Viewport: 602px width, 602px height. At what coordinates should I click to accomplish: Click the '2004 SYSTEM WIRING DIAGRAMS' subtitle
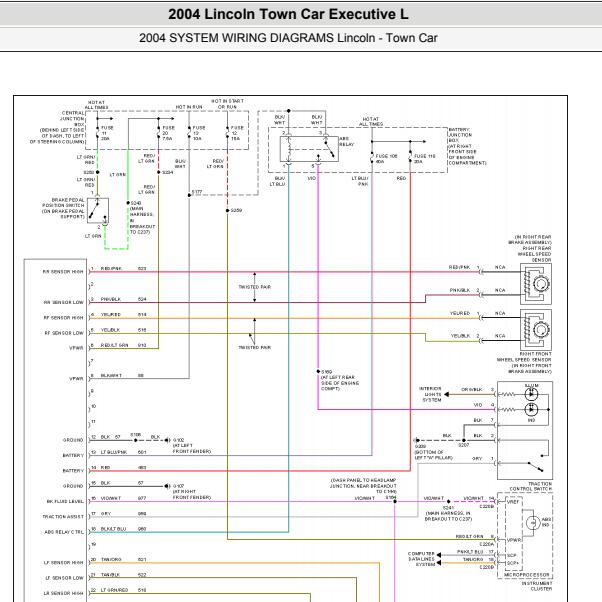[236, 38]
